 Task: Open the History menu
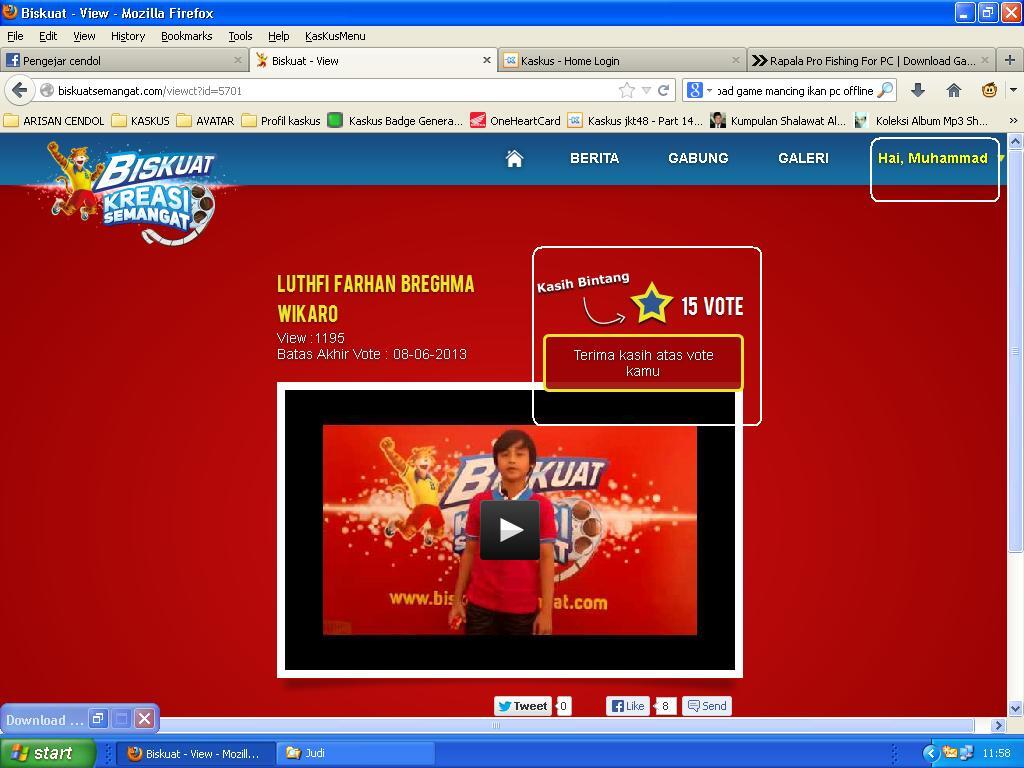(x=127, y=36)
